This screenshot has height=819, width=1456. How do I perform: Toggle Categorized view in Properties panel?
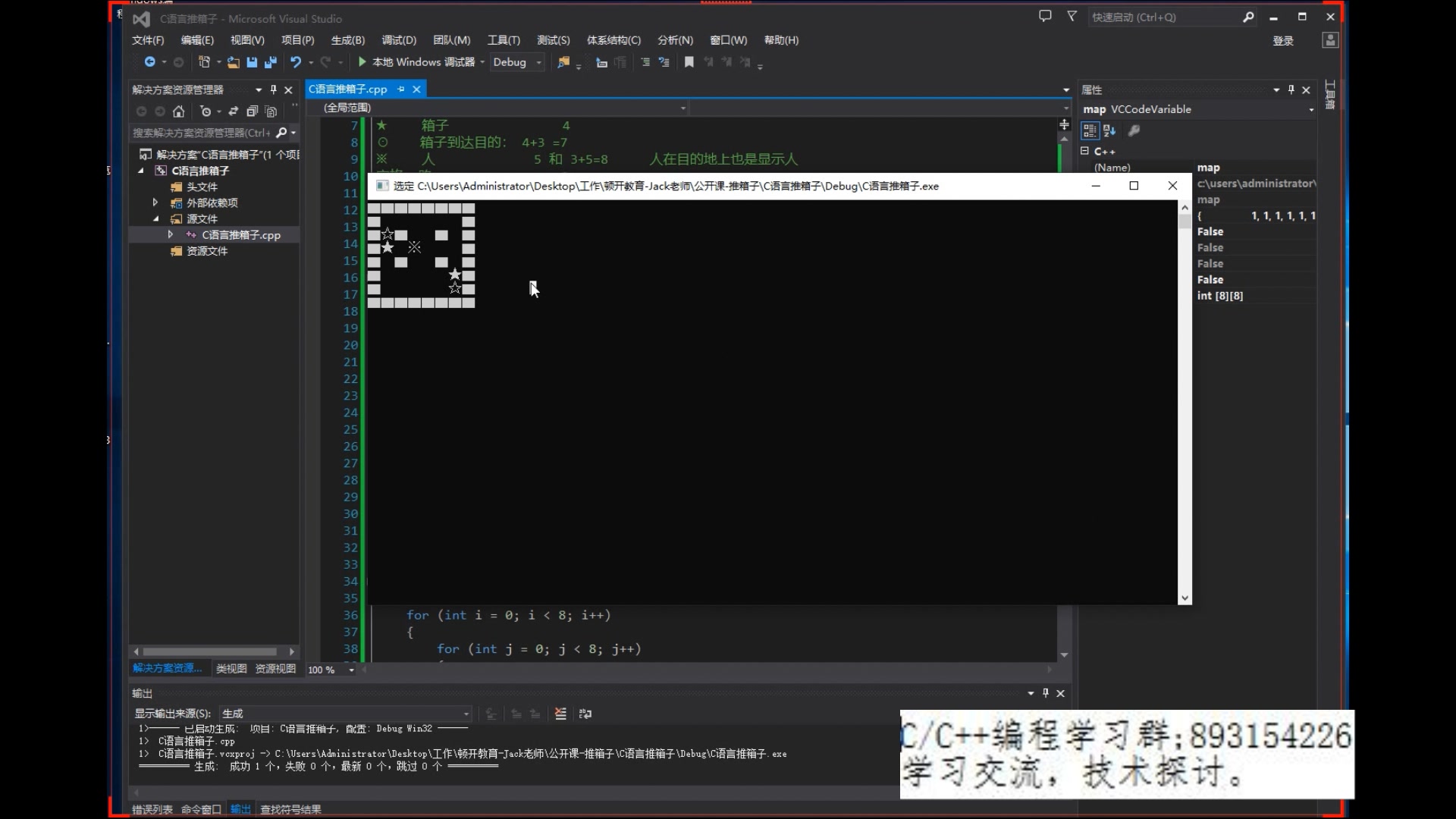[1090, 130]
